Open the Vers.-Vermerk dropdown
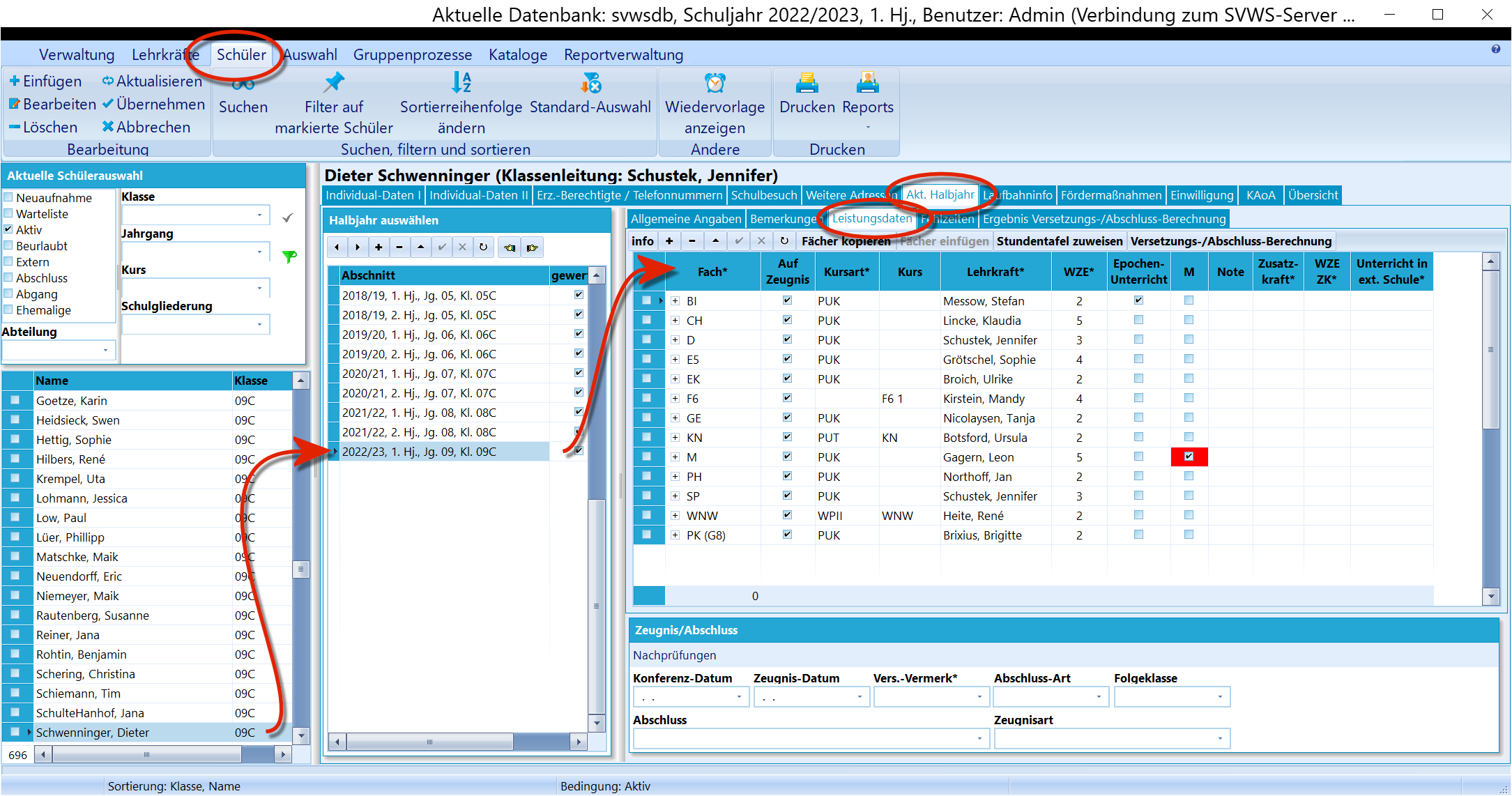1512x796 pixels. 979,697
